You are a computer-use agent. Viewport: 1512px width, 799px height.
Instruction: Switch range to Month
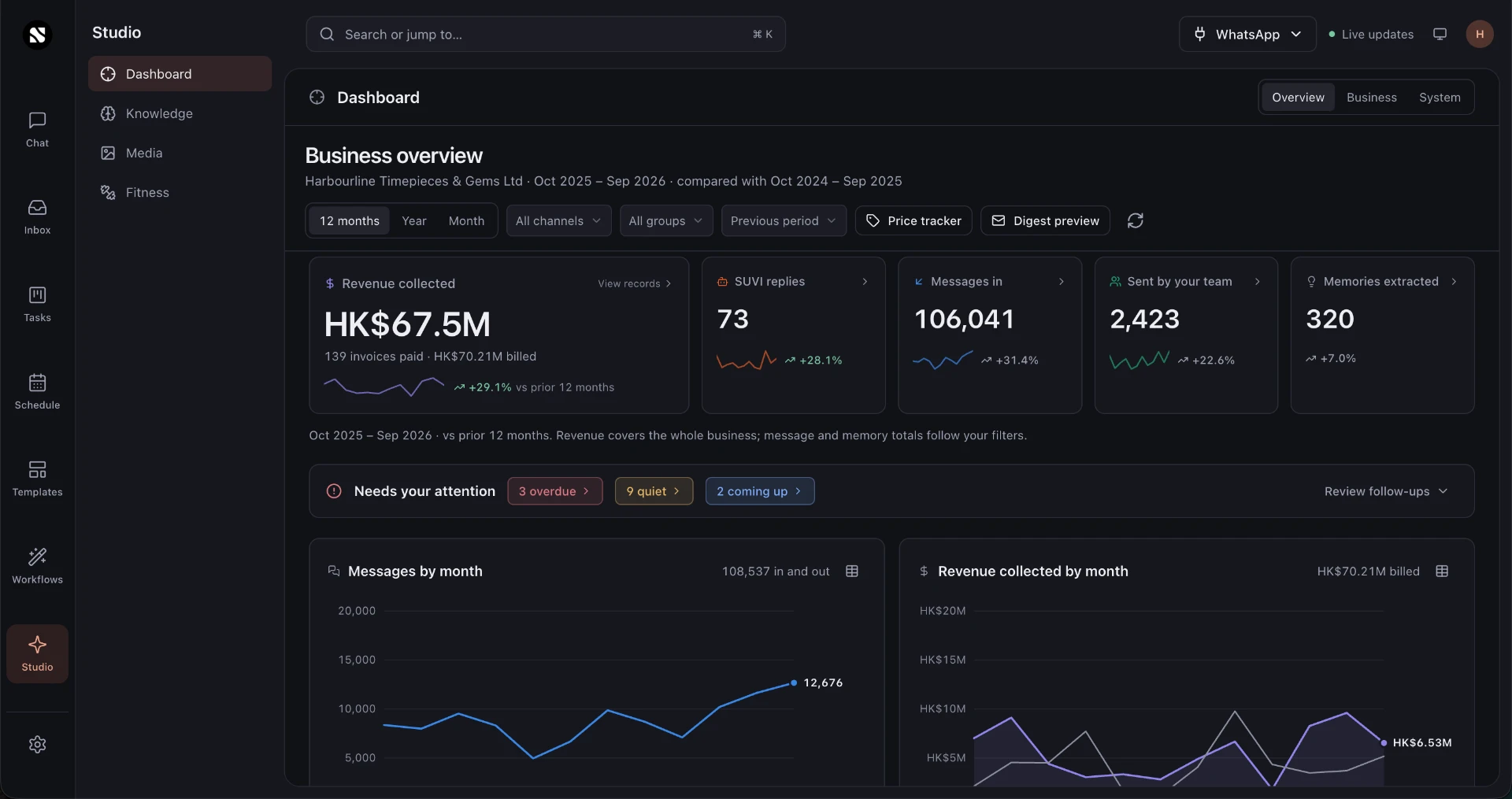(x=466, y=221)
